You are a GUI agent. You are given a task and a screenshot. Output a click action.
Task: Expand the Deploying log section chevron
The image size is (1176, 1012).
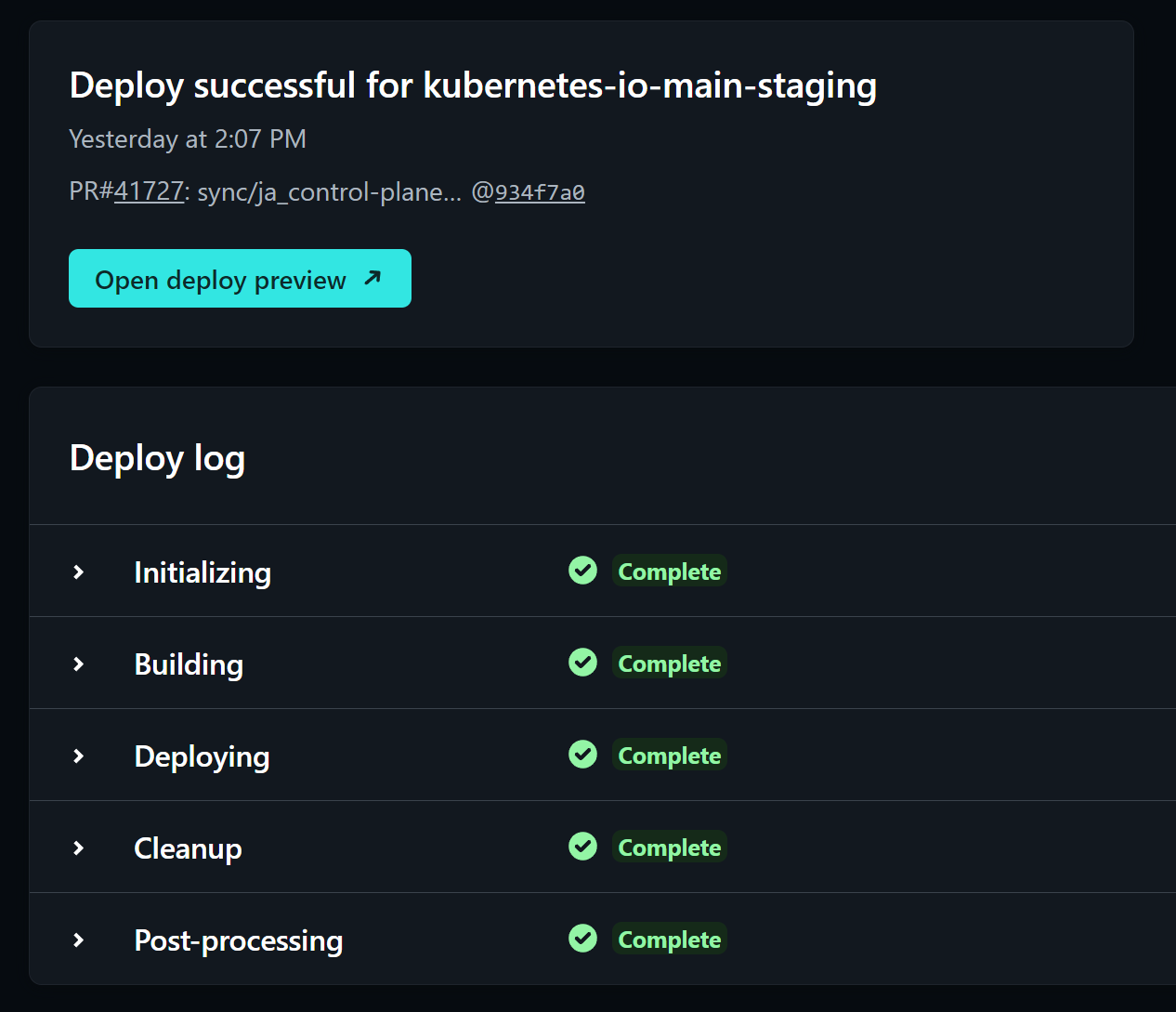[x=79, y=756]
